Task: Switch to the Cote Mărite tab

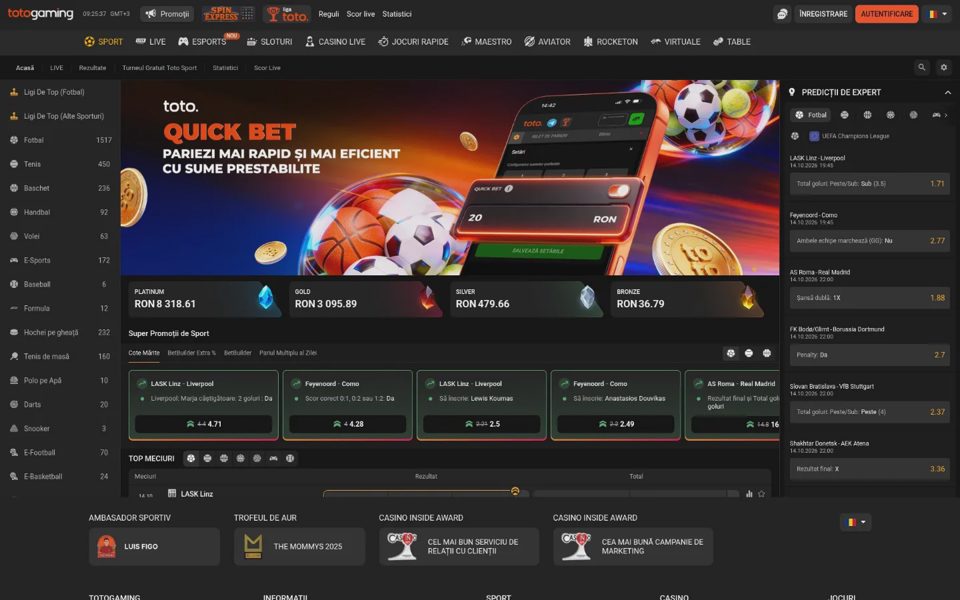Action: pos(144,353)
